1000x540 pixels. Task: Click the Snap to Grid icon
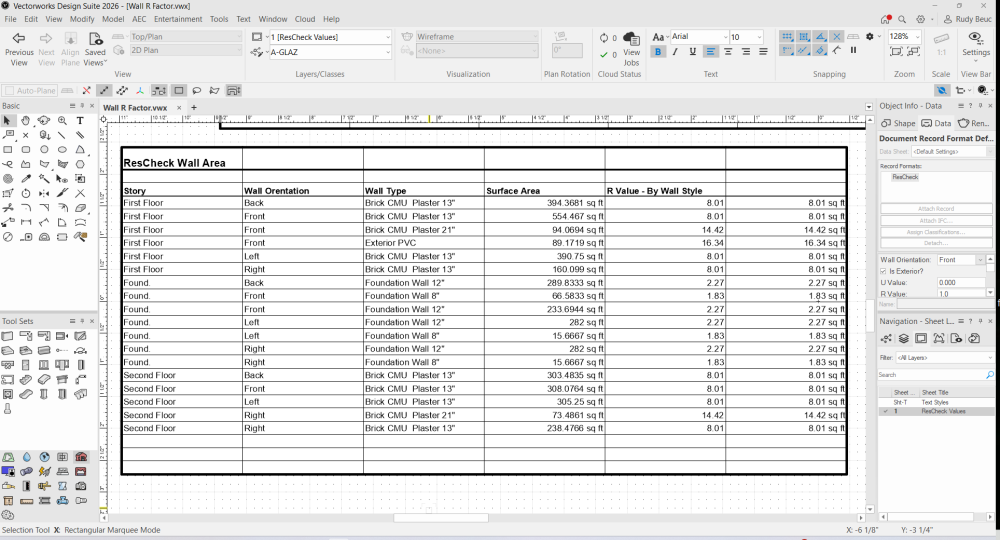pos(787,37)
